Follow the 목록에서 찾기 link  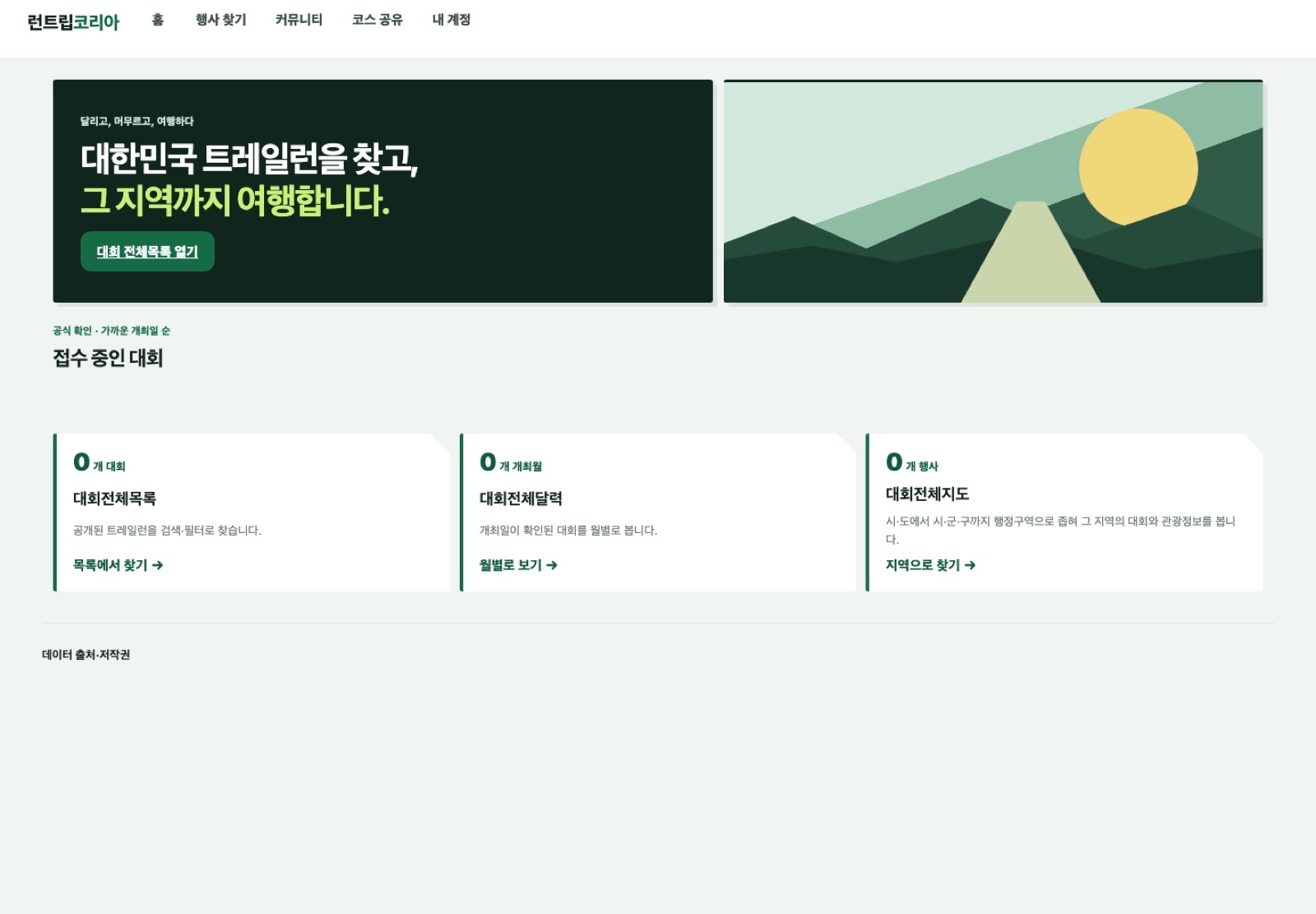click(x=118, y=565)
